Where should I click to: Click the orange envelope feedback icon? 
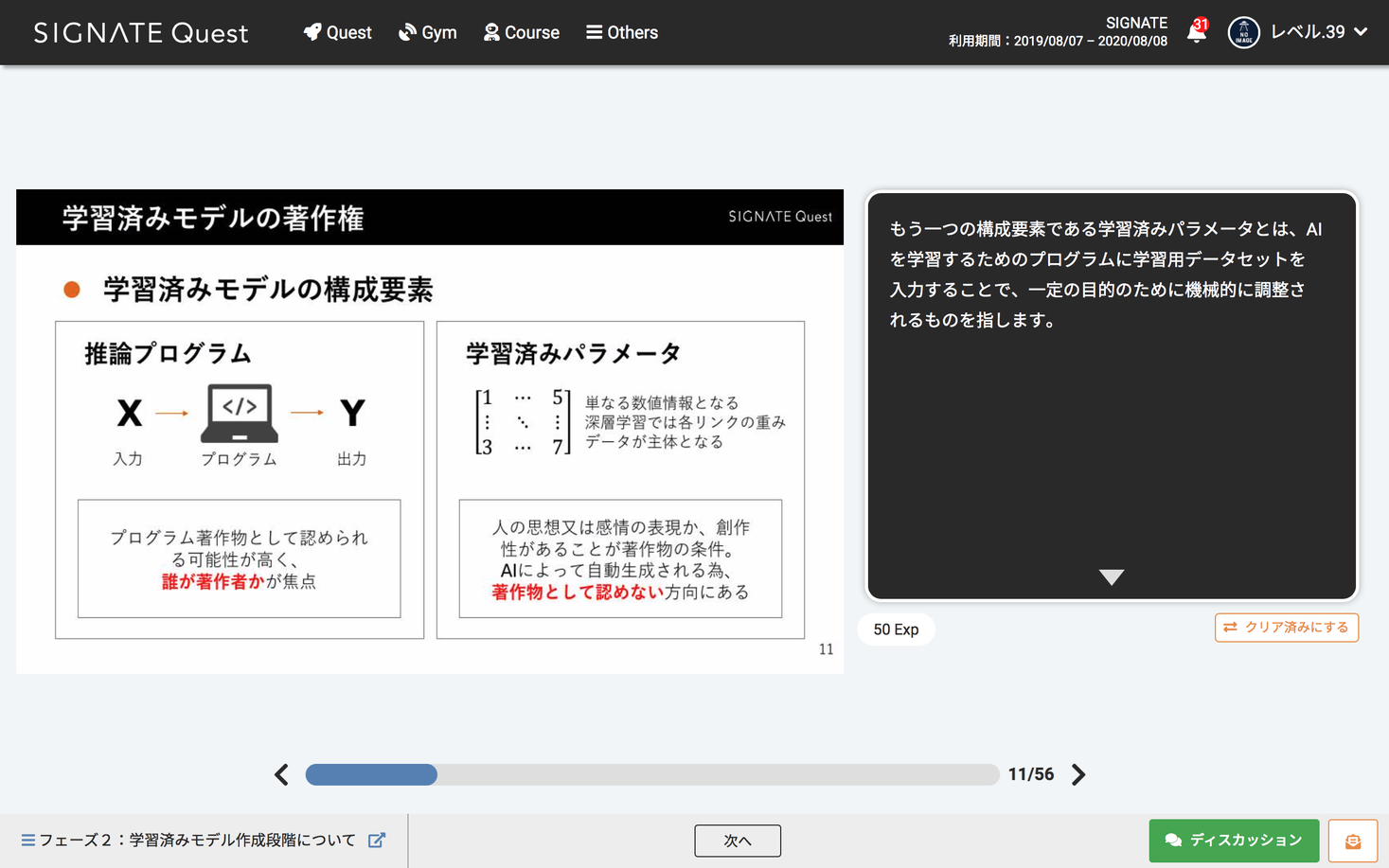tap(1352, 841)
